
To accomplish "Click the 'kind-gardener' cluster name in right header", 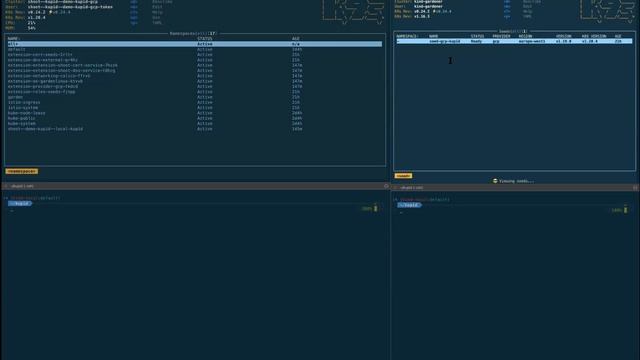I will point(428,2).
